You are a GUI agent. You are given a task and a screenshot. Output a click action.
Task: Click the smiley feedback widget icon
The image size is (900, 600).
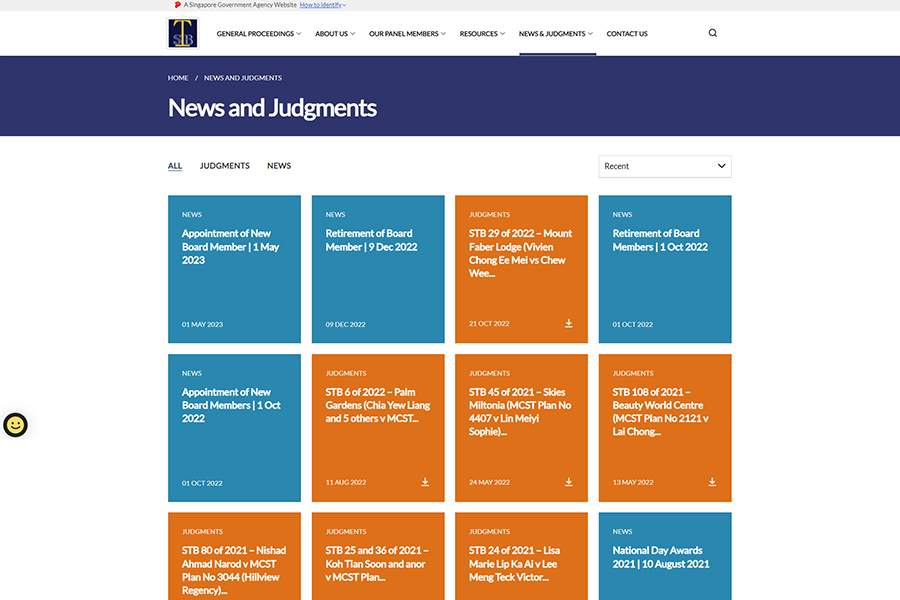15,425
